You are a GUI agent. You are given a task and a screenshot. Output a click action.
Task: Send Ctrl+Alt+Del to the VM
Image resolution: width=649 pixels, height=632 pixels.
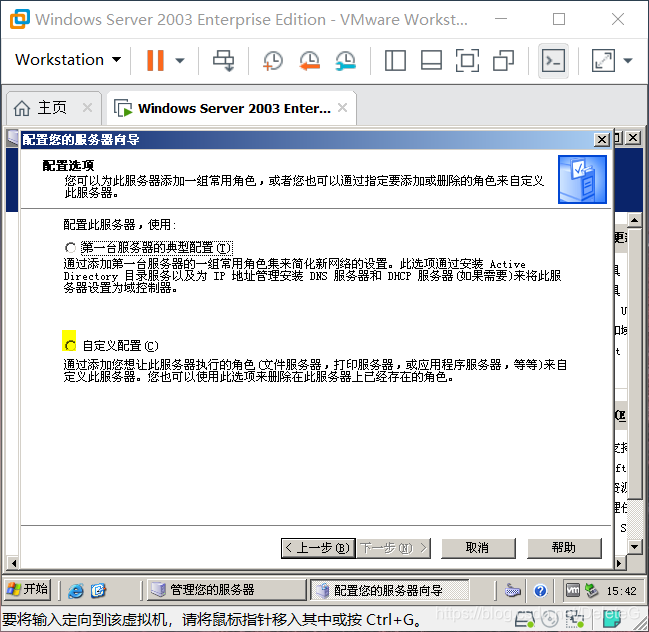tap(224, 60)
